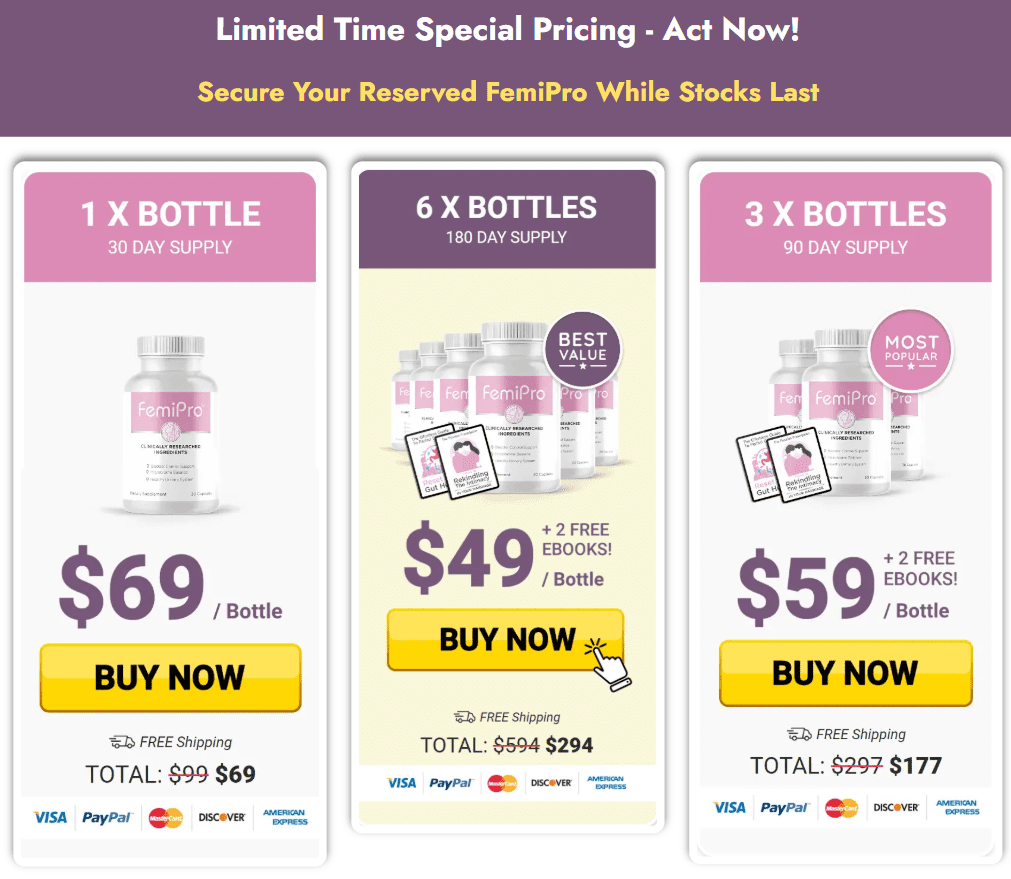1011x879 pixels.
Task: Click BUY NOW for the 1 bottle package
Action: [x=170, y=677]
